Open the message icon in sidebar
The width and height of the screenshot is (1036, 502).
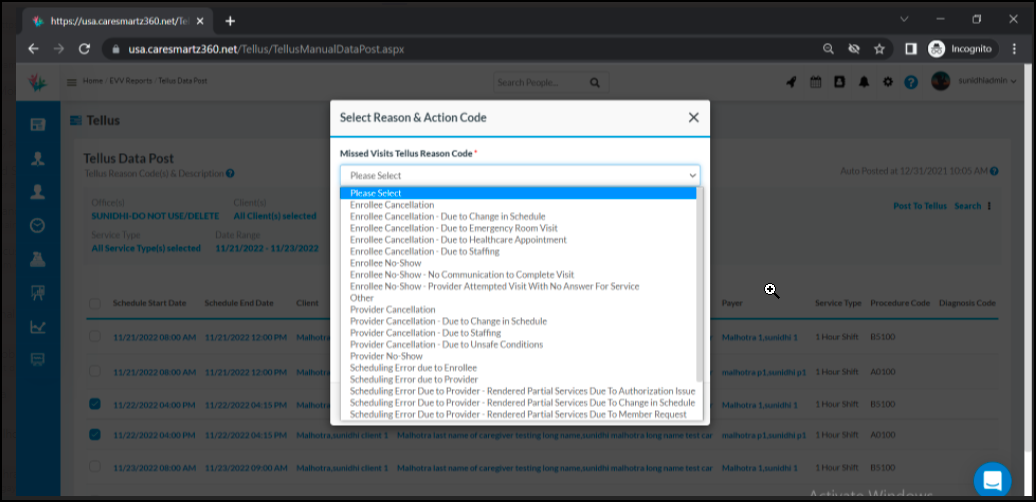(38, 359)
